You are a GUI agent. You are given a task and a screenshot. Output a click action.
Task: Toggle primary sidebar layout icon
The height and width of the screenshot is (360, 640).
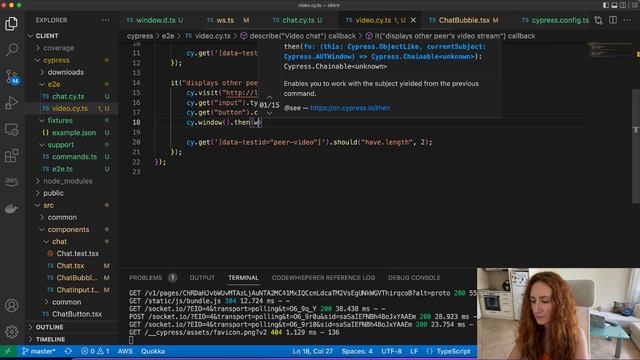coord(606,5)
